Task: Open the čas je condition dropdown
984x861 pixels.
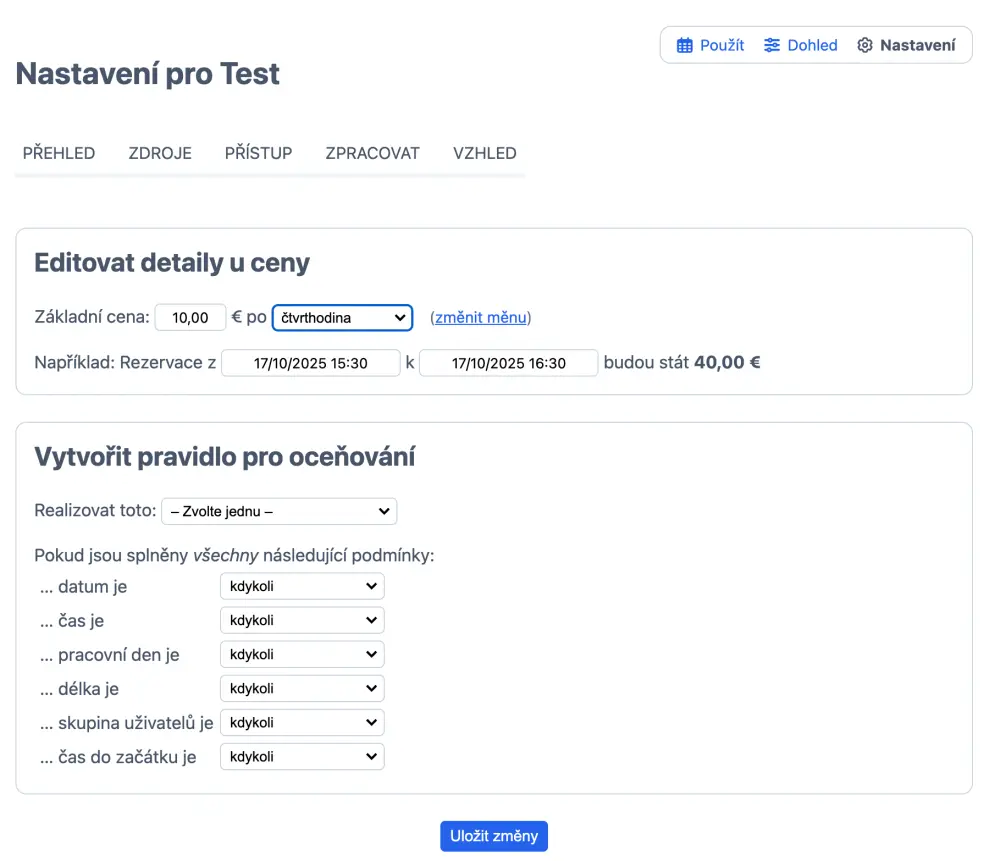Action: (x=302, y=620)
